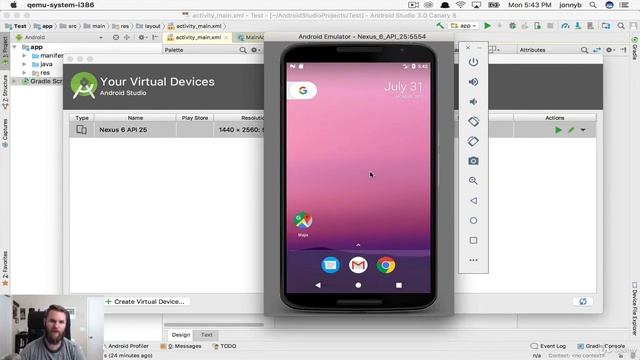Switch to activity_main.xml editor tab
Image resolution: width=640 pixels, height=360 pixels.
click(x=198, y=37)
